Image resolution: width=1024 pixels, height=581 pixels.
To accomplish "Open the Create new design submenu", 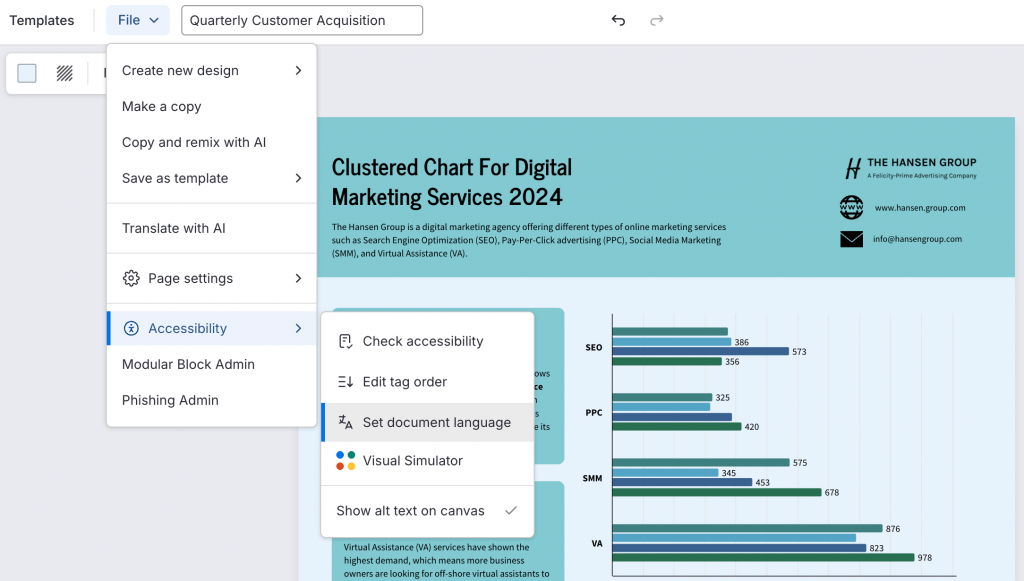I will point(212,71).
